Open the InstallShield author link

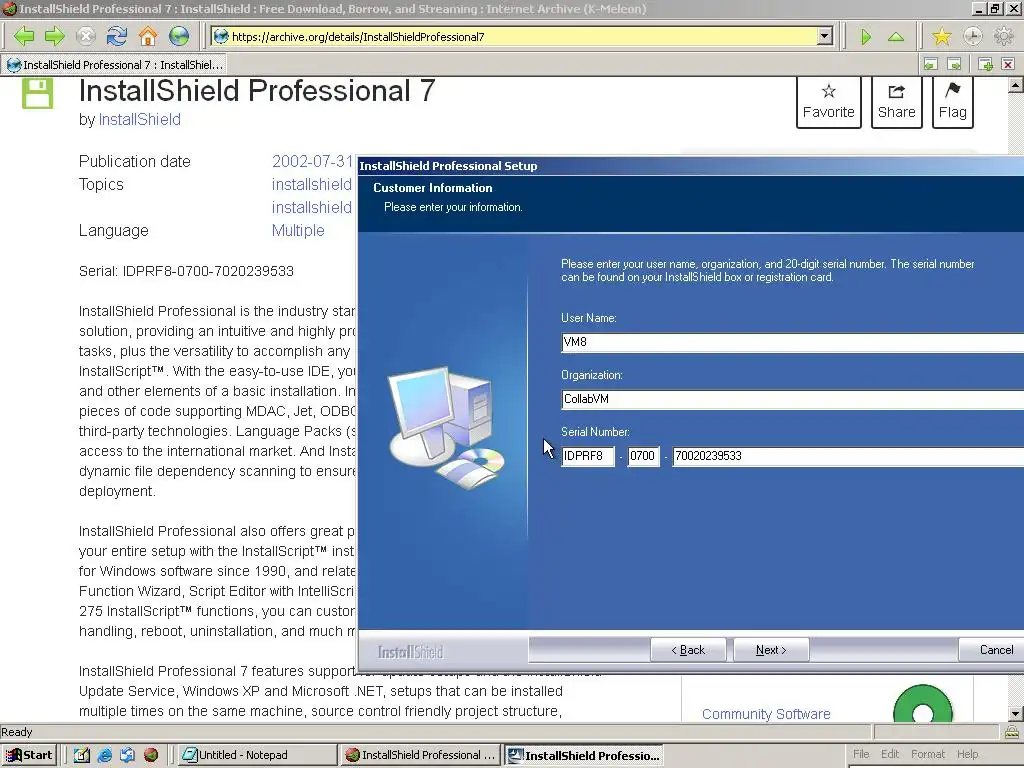pos(139,120)
